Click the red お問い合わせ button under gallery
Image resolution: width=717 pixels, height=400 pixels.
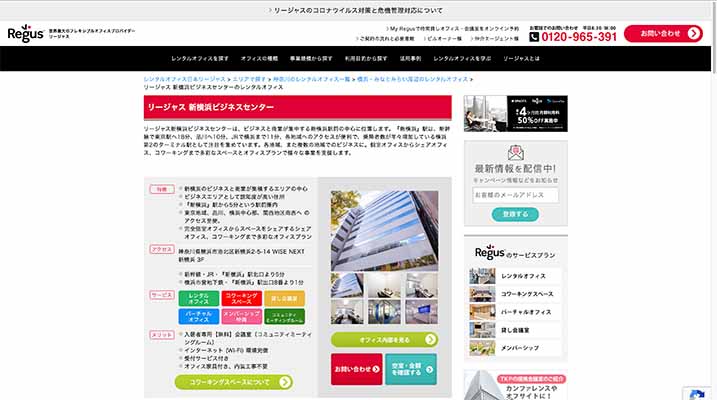(x=357, y=369)
